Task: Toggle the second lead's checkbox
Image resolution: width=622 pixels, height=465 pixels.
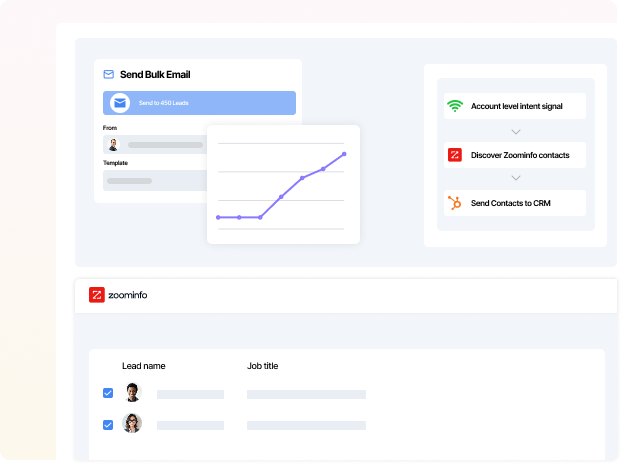Action: tap(108, 425)
